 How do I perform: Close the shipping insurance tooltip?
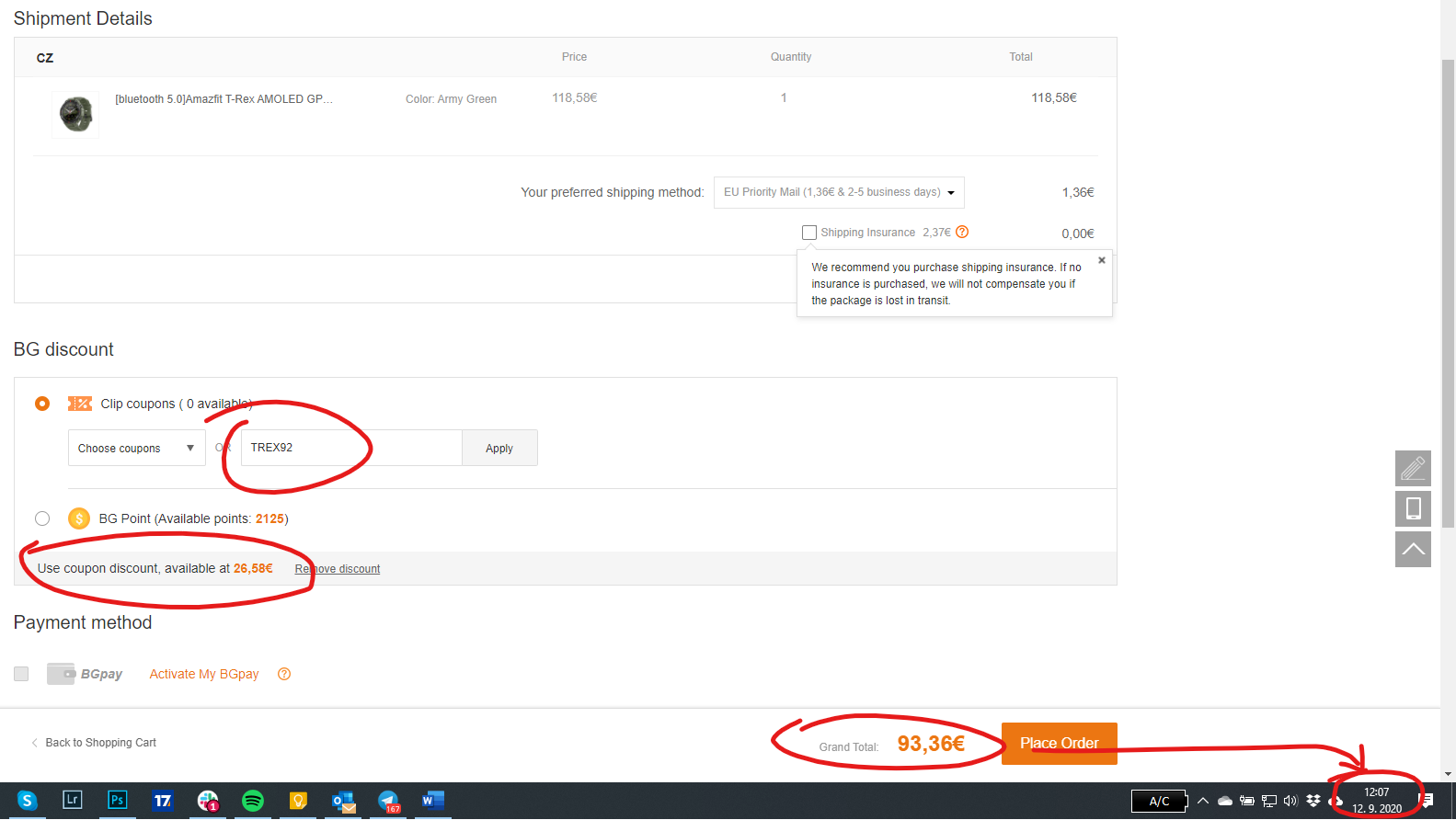click(1102, 260)
